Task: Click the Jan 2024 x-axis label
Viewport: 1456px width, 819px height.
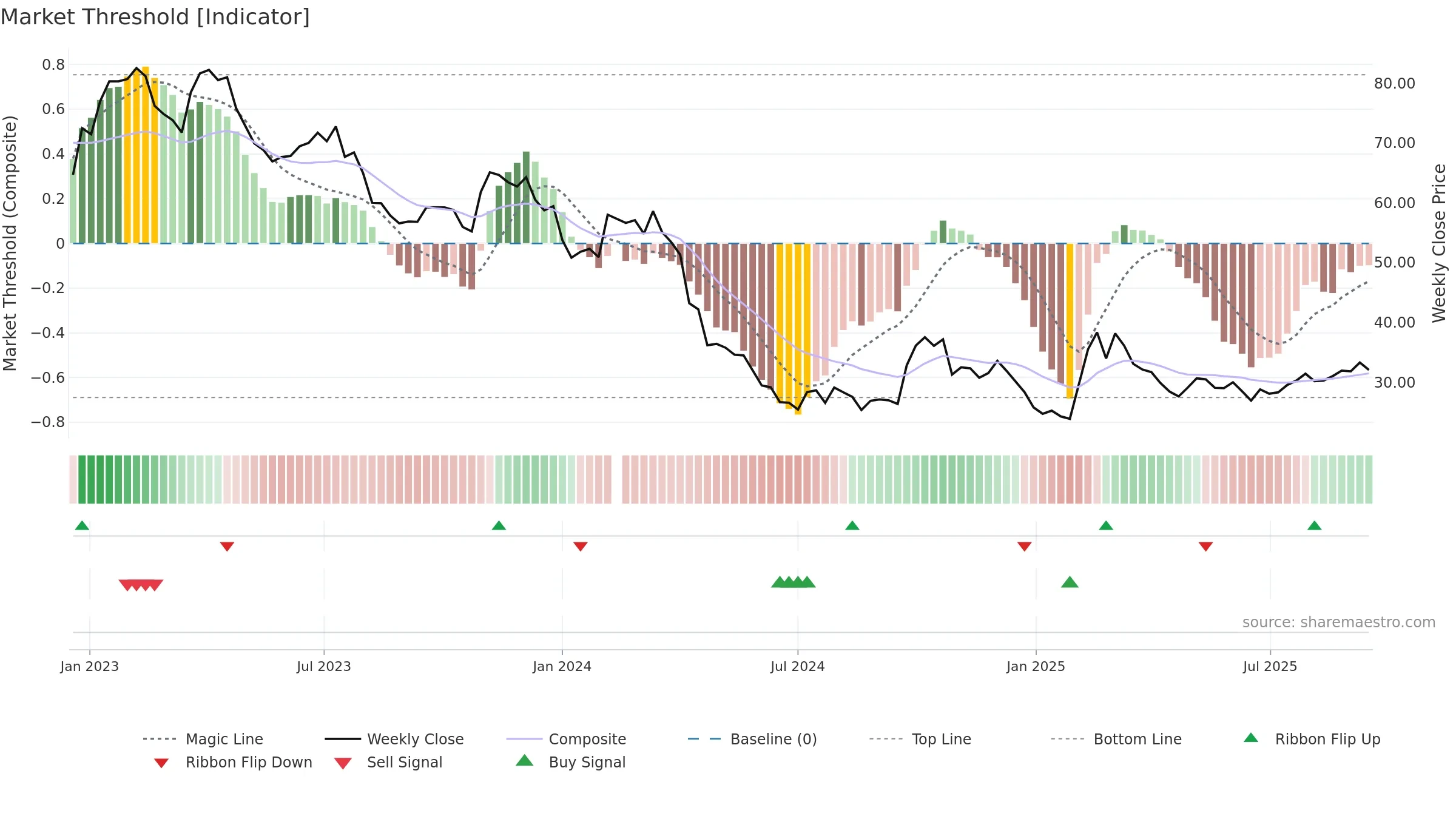Action: pos(562,667)
